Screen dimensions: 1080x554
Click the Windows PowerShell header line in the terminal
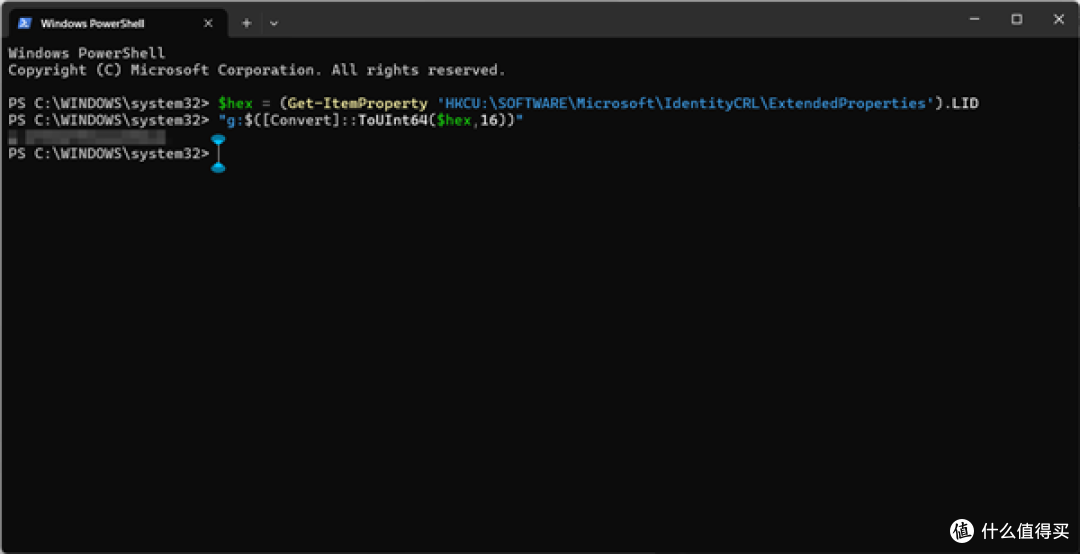pos(87,53)
